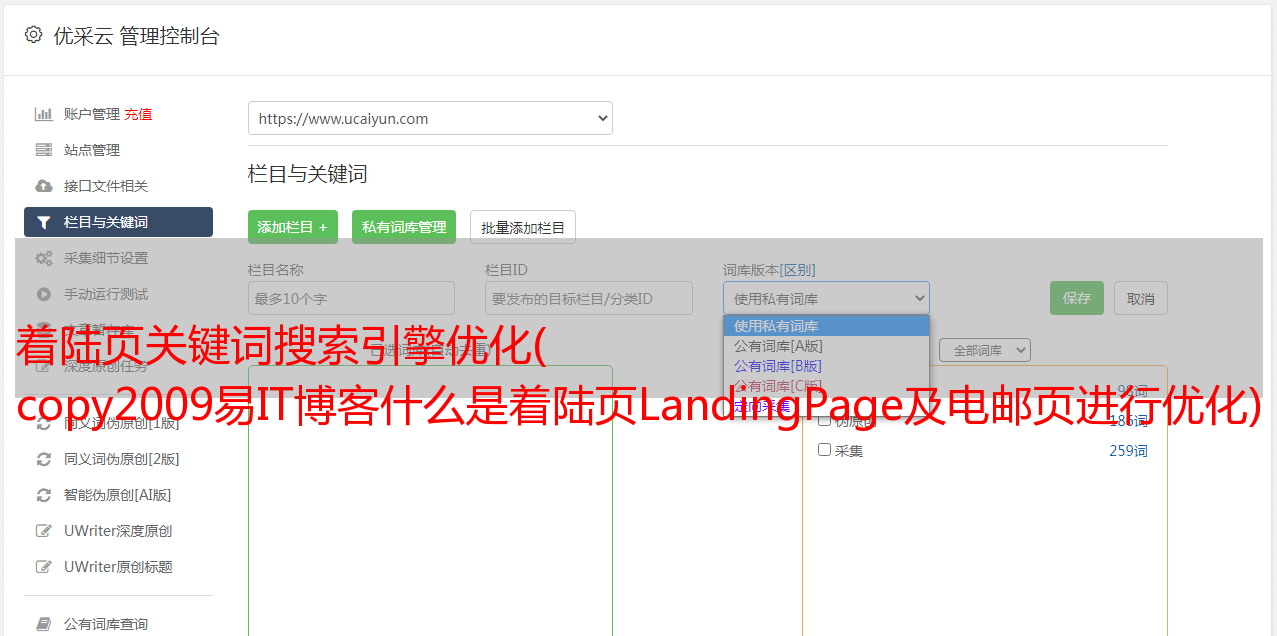
Task: Select 公有词库[B版] option in list
Action: click(x=826, y=366)
